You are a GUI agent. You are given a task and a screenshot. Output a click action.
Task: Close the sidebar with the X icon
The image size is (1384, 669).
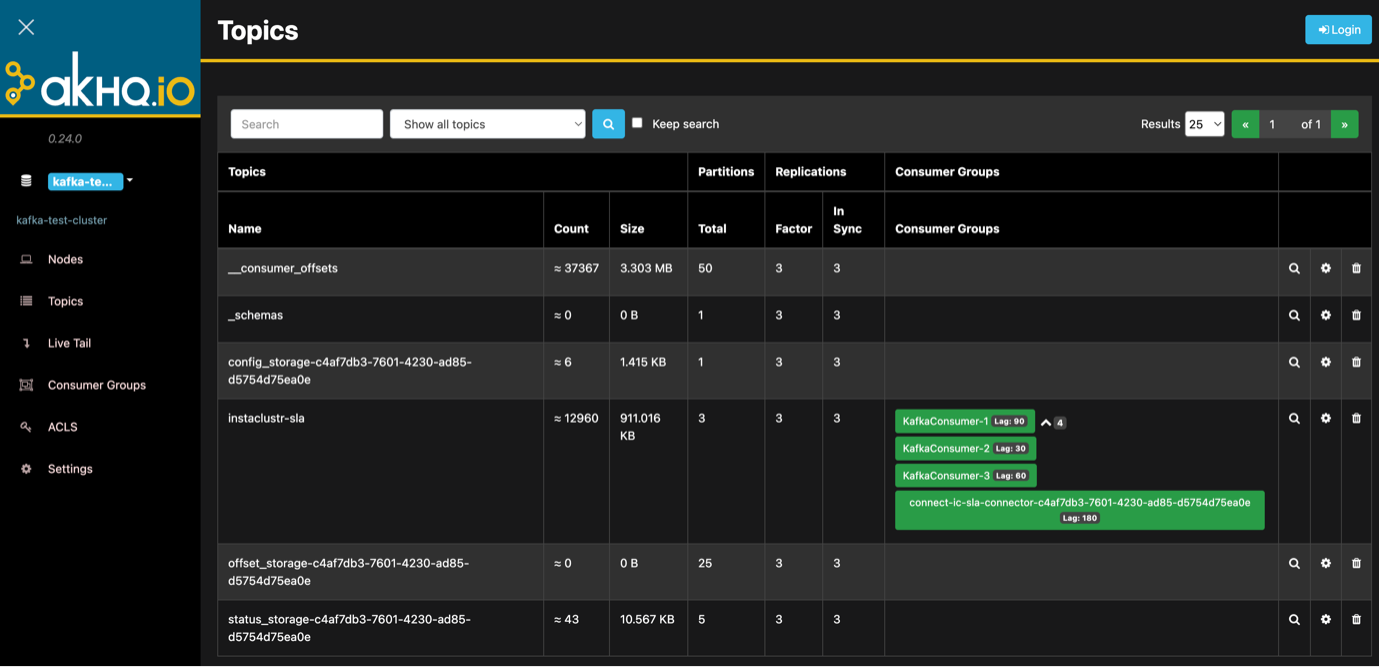26,27
